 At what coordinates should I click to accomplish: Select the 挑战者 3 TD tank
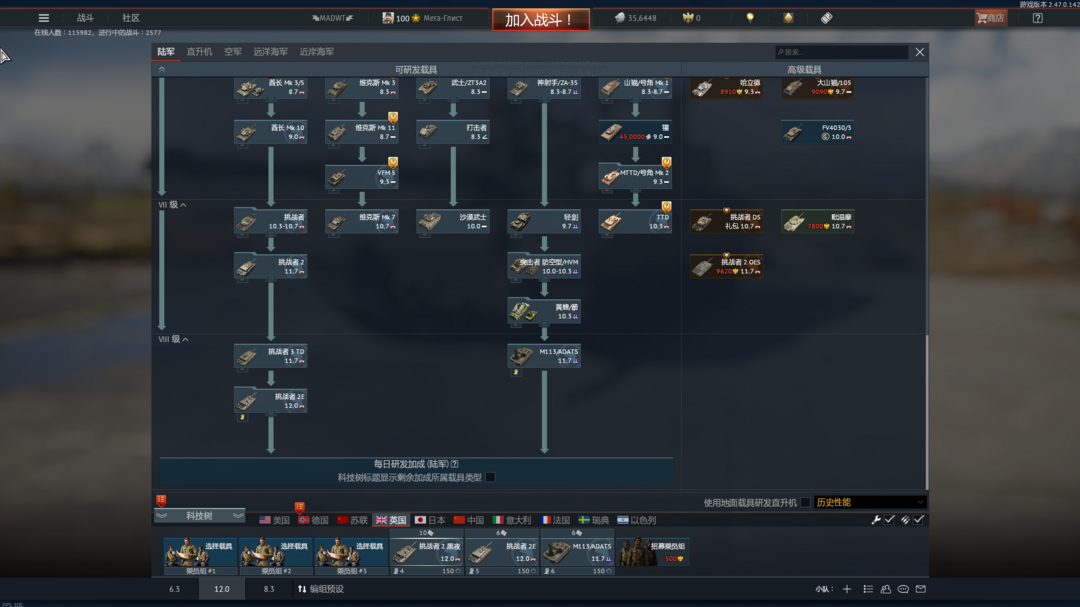click(271, 356)
